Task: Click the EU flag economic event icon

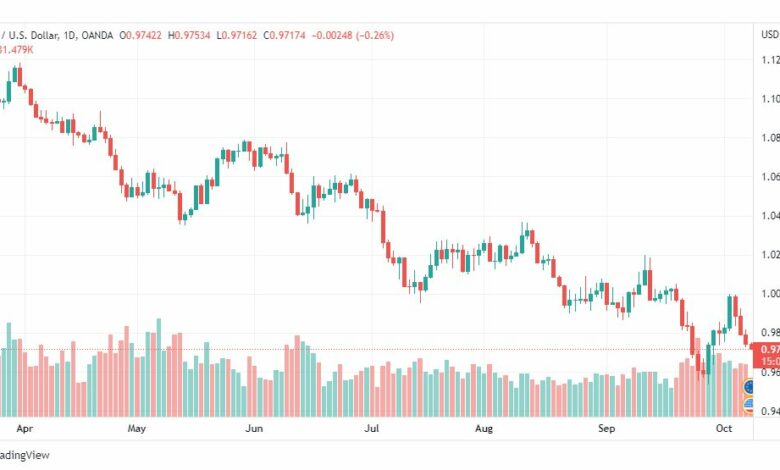Action: [750, 386]
